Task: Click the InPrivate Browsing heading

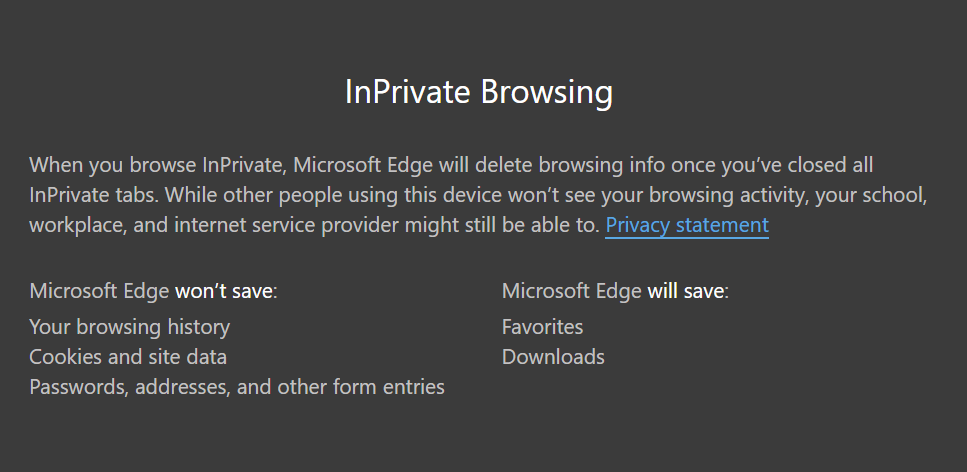Action: coord(478,92)
